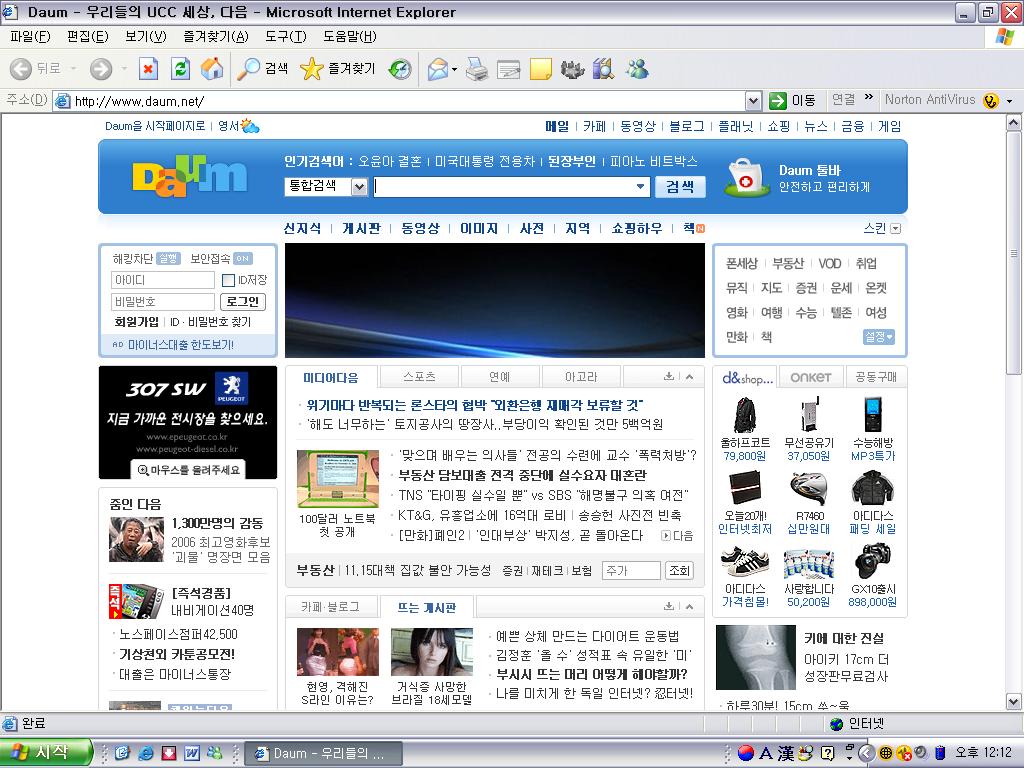Open the 파일(F) menu
This screenshot has height=768, width=1024.
click(x=30, y=37)
